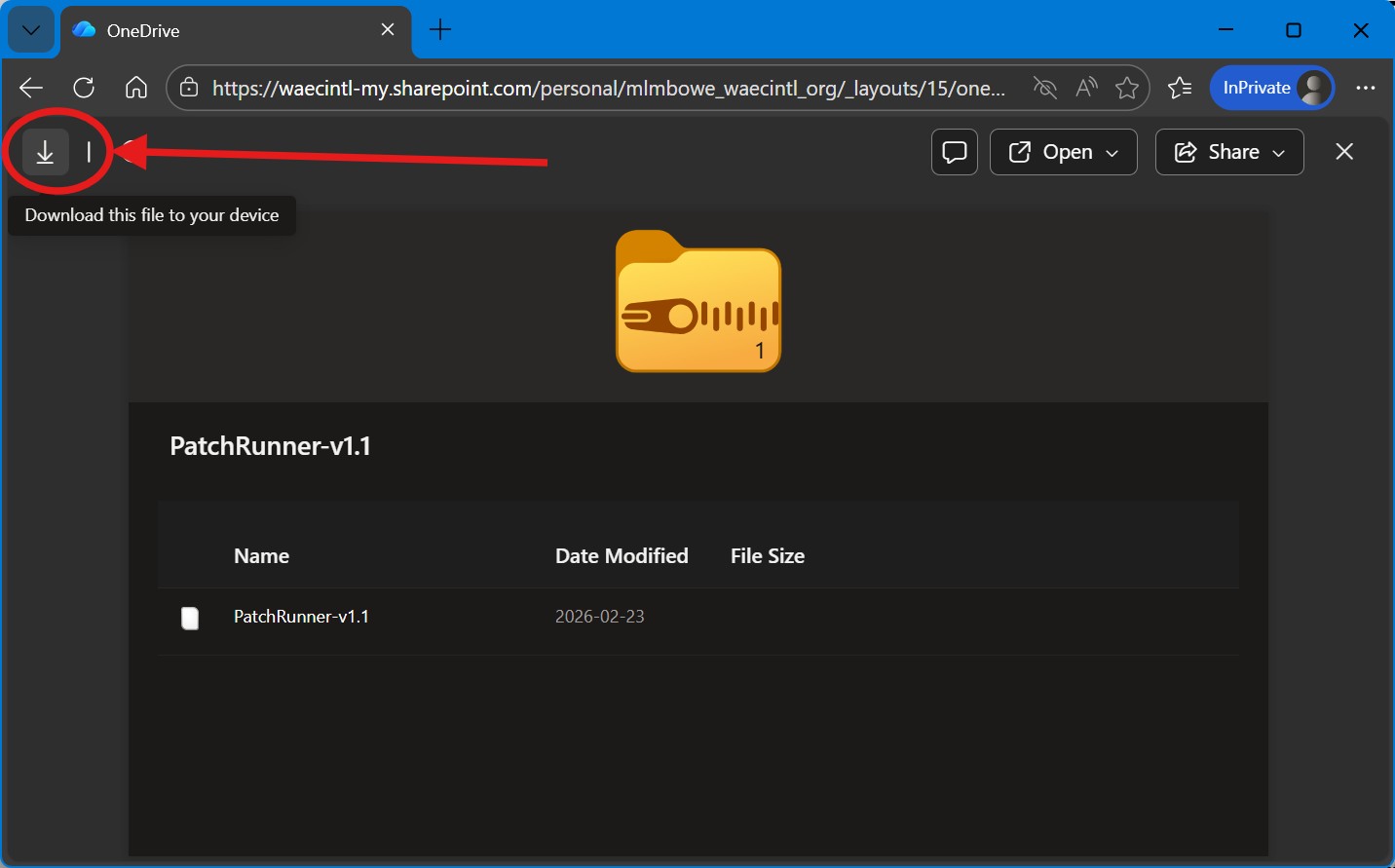Download the file to your device
Viewport: 1395px width, 868px height.
click(x=45, y=152)
